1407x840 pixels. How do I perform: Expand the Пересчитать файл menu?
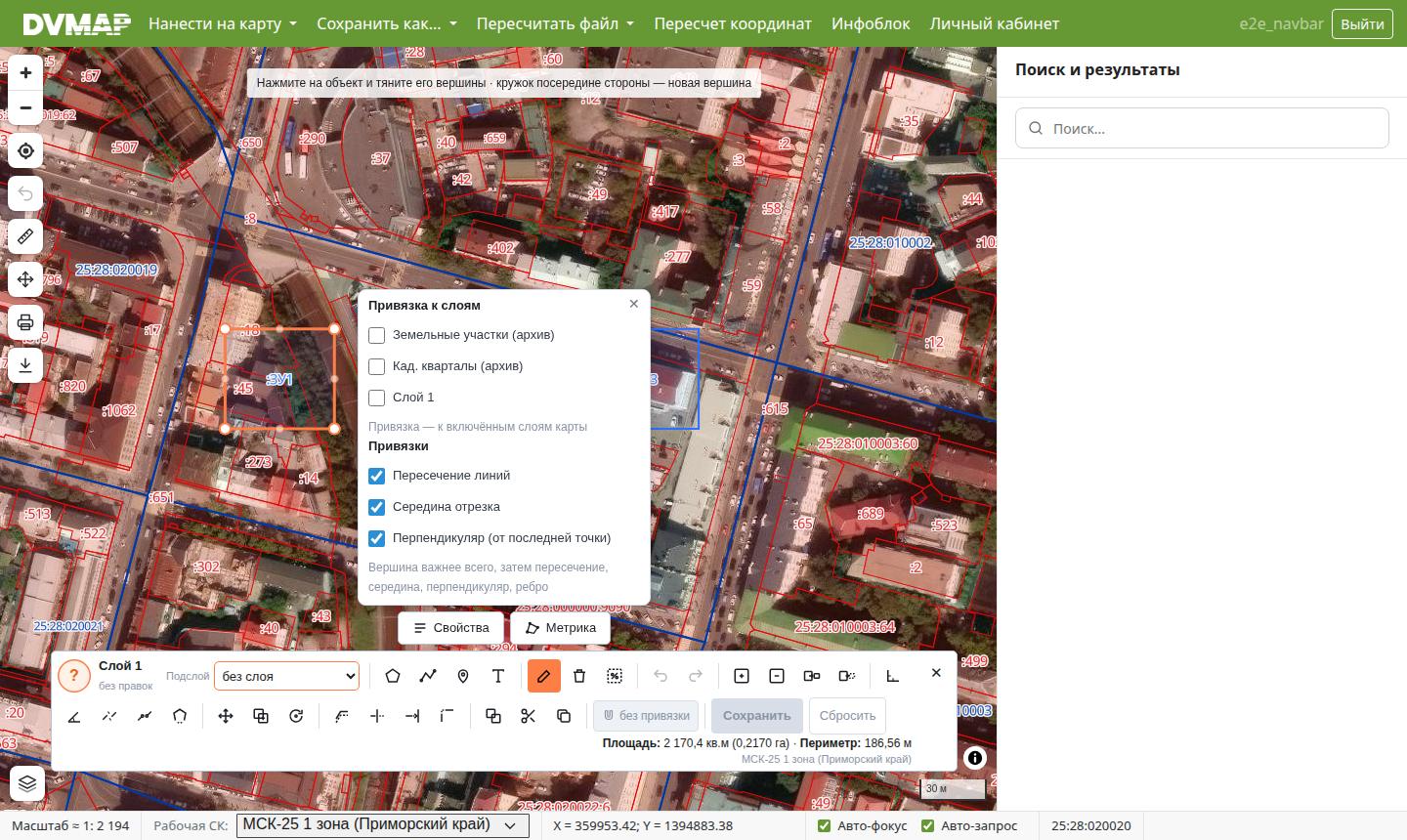(x=555, y=23)
